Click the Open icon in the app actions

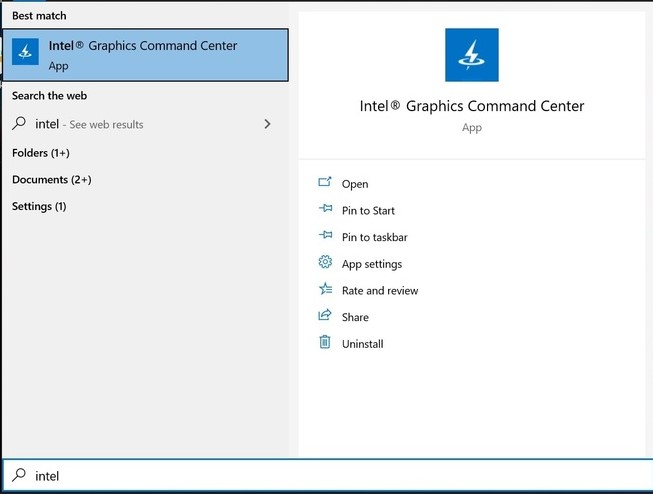pos(324,183)
